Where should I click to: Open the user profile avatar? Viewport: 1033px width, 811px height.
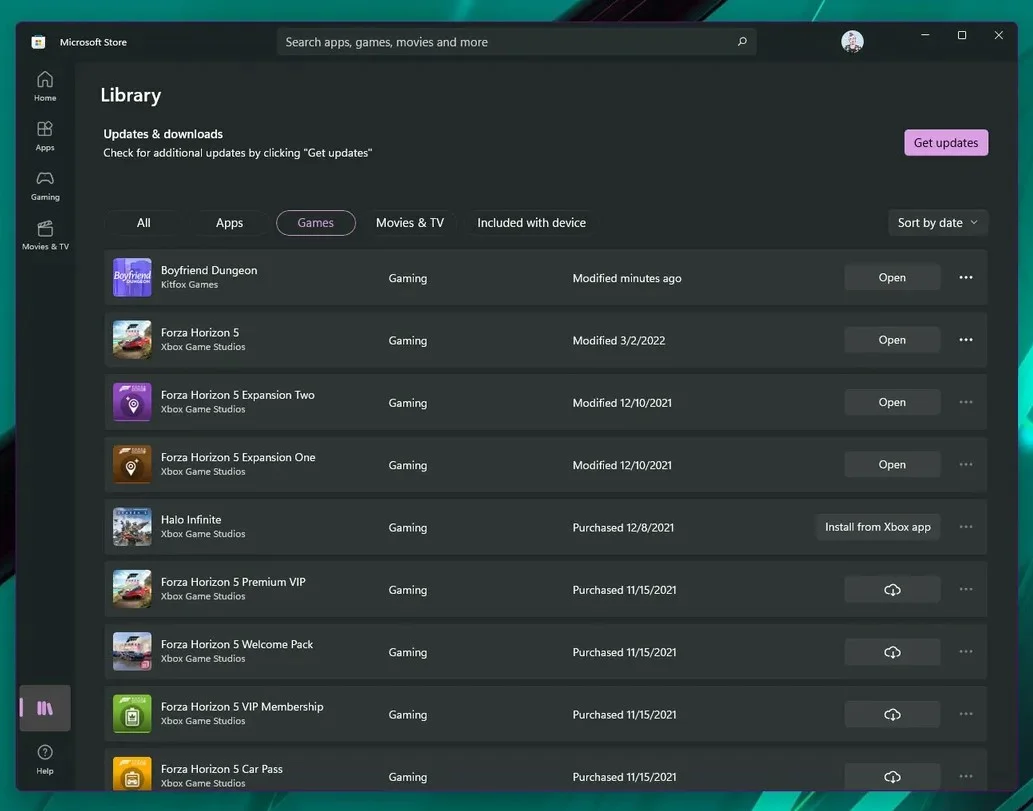pyautogui.click(x=852, y=41)
